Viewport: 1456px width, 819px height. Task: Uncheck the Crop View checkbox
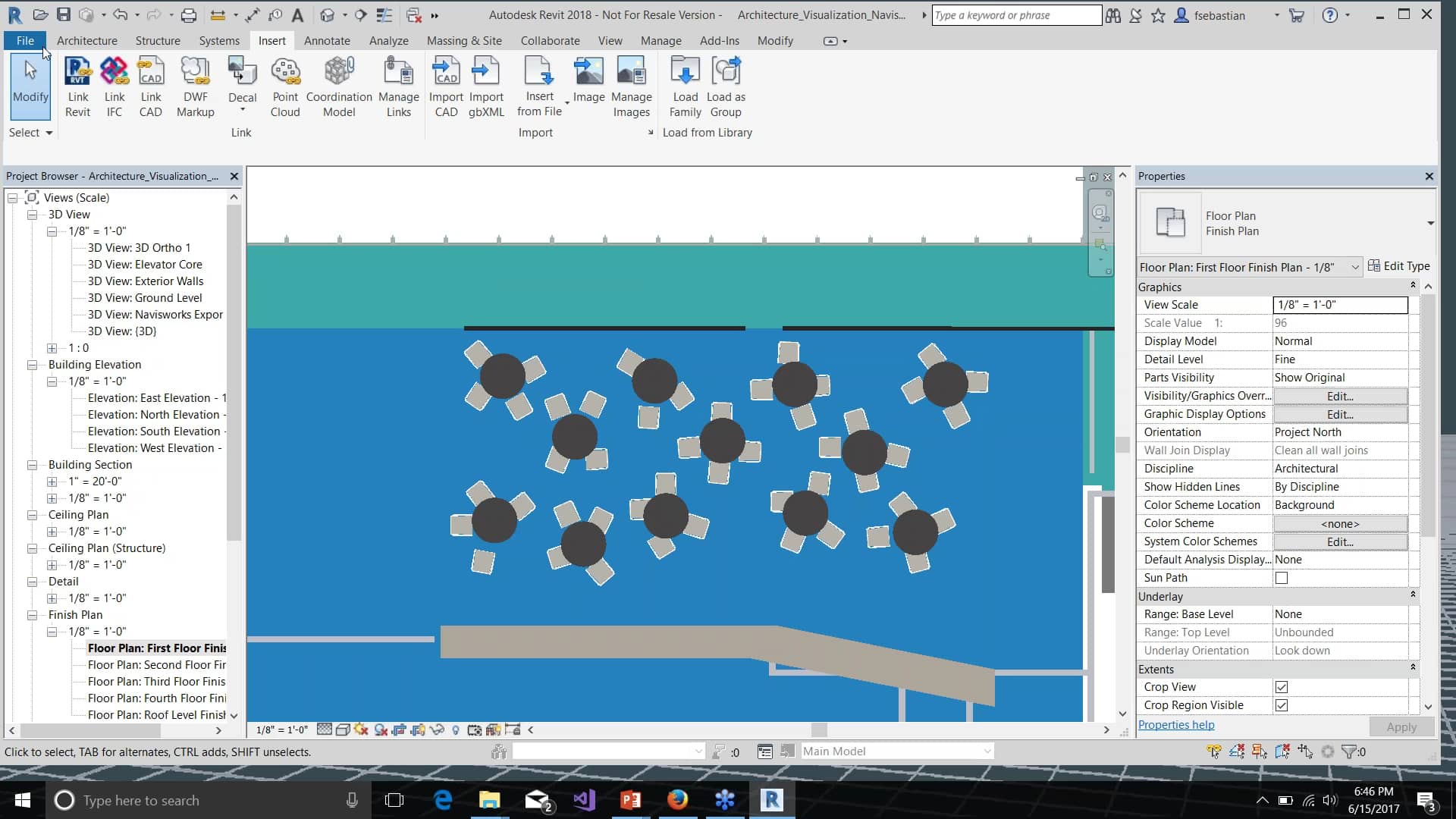1282,687
